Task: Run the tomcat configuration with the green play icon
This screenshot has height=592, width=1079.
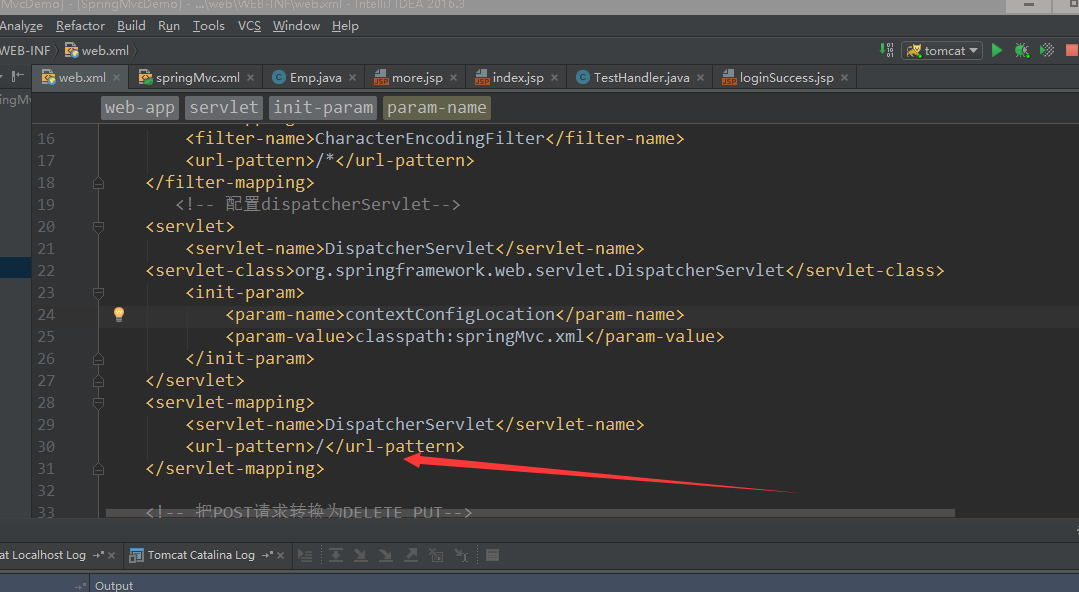Action: point(996,50)
